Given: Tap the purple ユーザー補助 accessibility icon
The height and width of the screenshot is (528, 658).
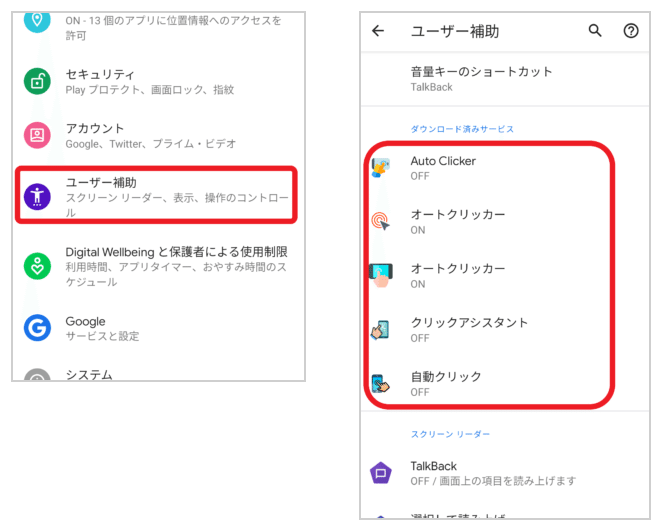Looking at the screenshot, I should pos(37,196).
